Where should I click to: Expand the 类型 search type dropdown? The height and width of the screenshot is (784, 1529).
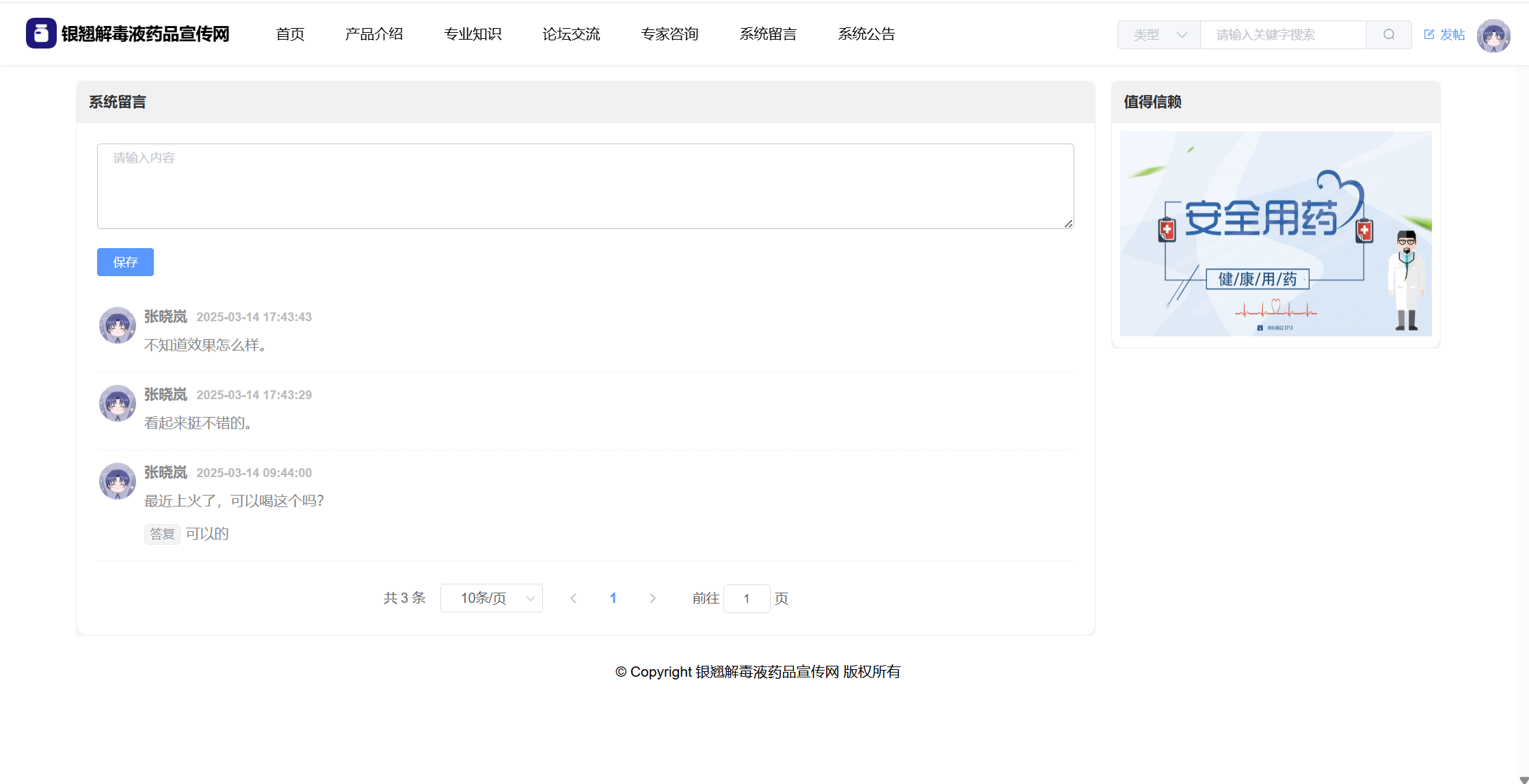pyautogui.click(x=1159, y=35)
